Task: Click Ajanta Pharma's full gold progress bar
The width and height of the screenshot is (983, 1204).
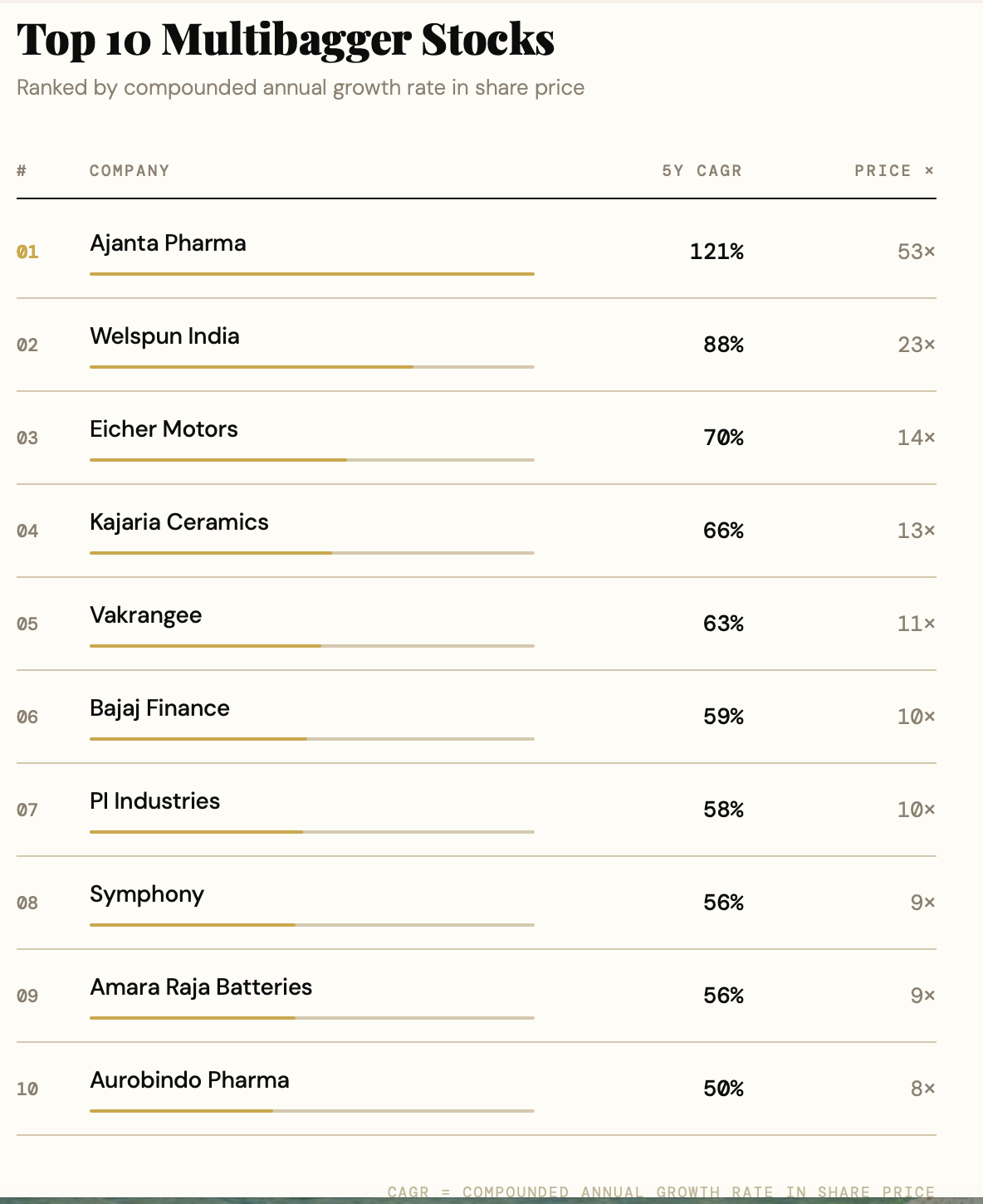Action: 311,273
